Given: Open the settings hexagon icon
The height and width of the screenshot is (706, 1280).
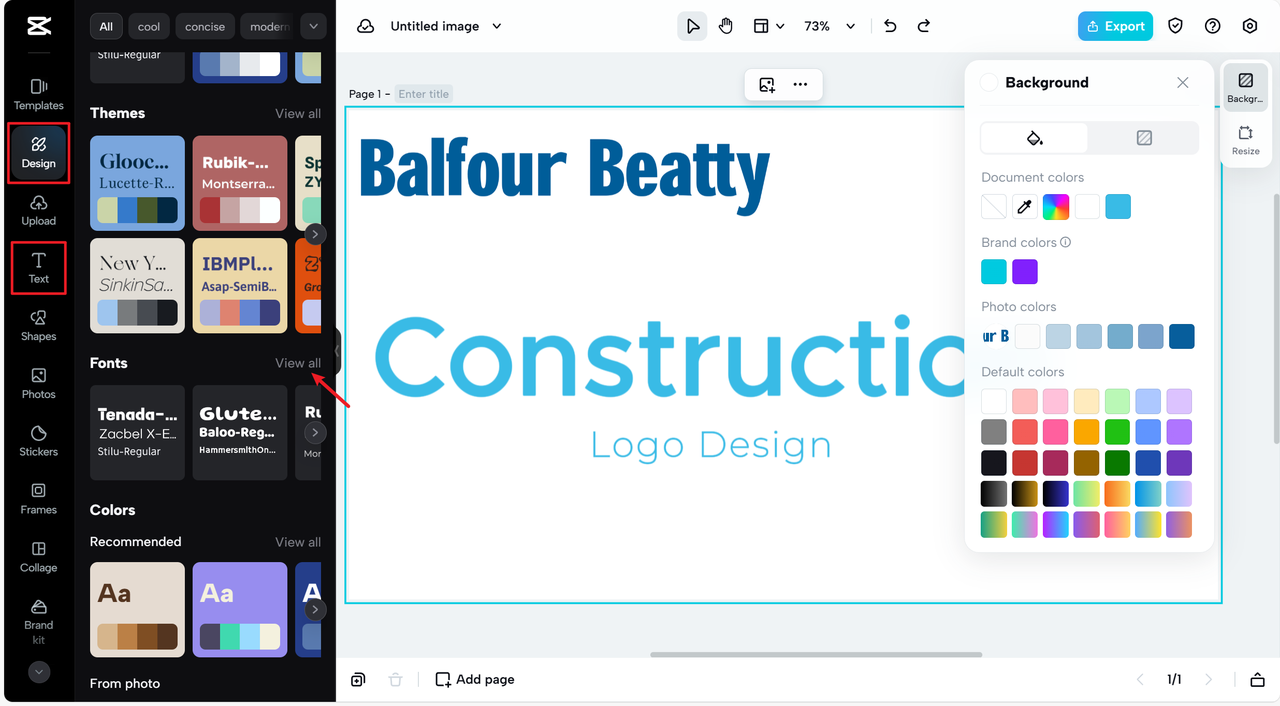Looking at the screenshot, I should pyautogui.click(x=1250, y=26).
